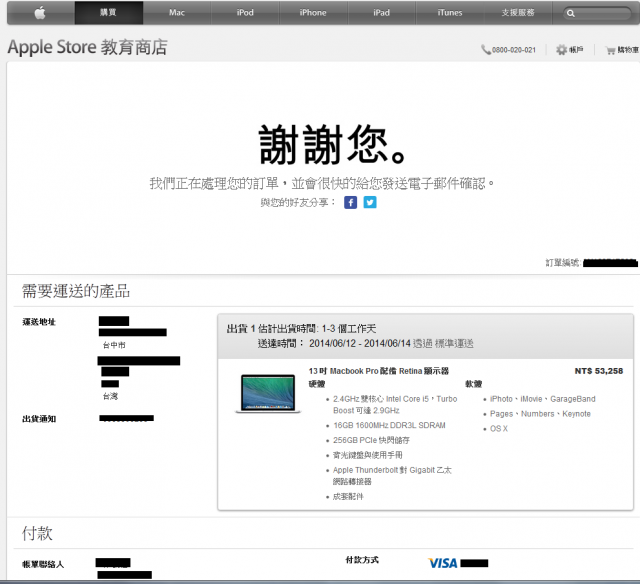The height and width of the screenshot is (584, 640).
Task: Click the phone number 0800-020-021
Action: pyautogui.click(x=513, y=50)
